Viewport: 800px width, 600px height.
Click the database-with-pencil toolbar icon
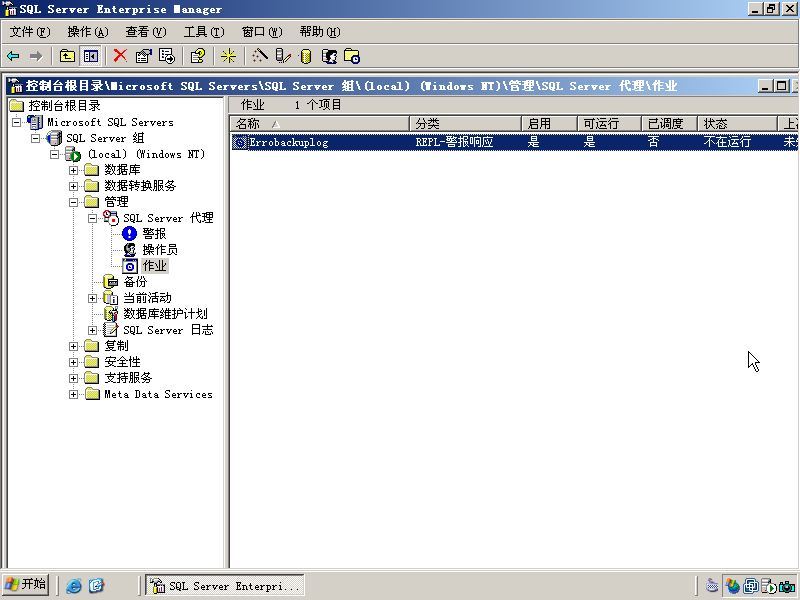click(x=283, y=56)
